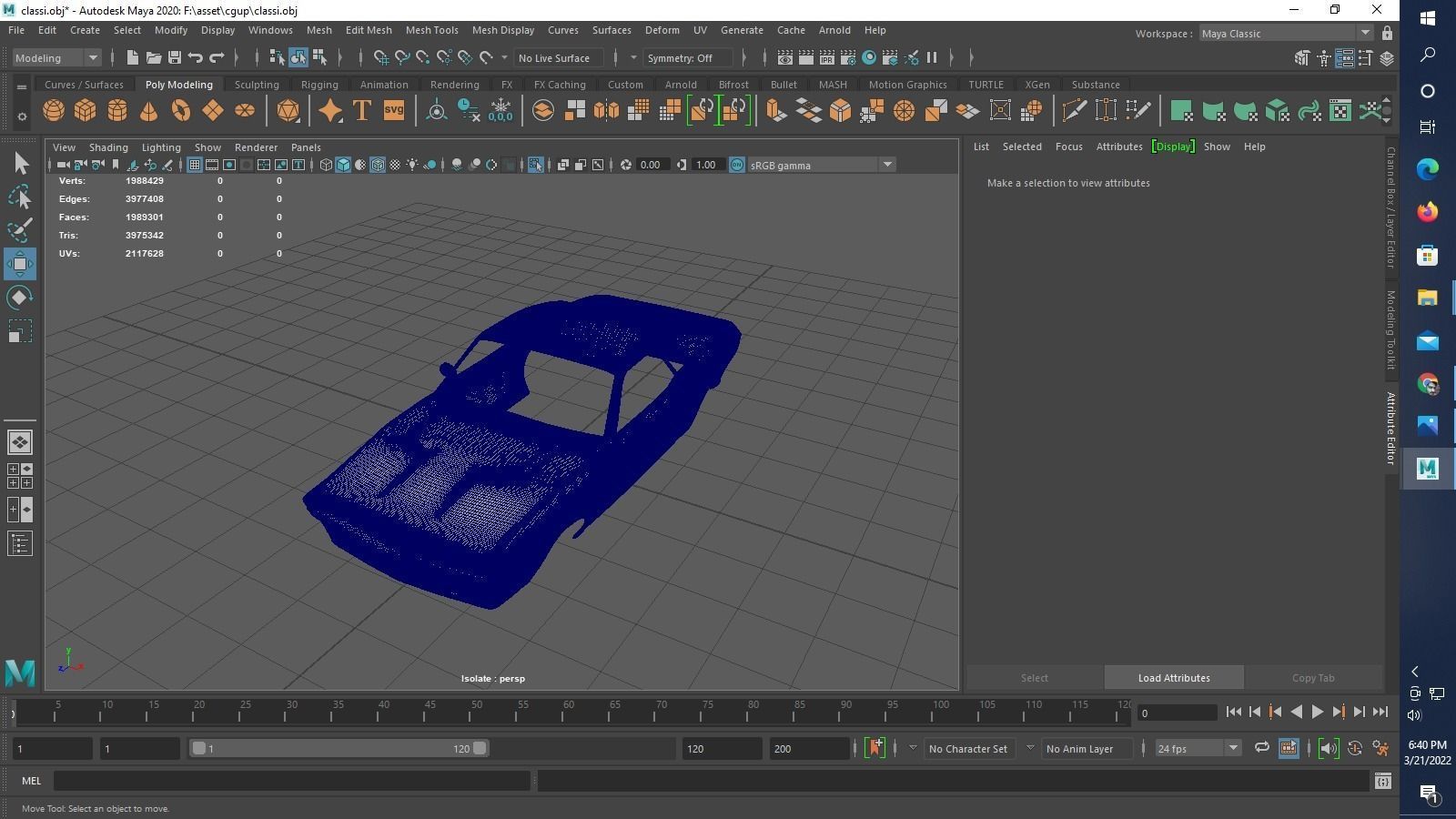Create a polygon sphere from shelf
The image size is (1456, 819).
54,111
